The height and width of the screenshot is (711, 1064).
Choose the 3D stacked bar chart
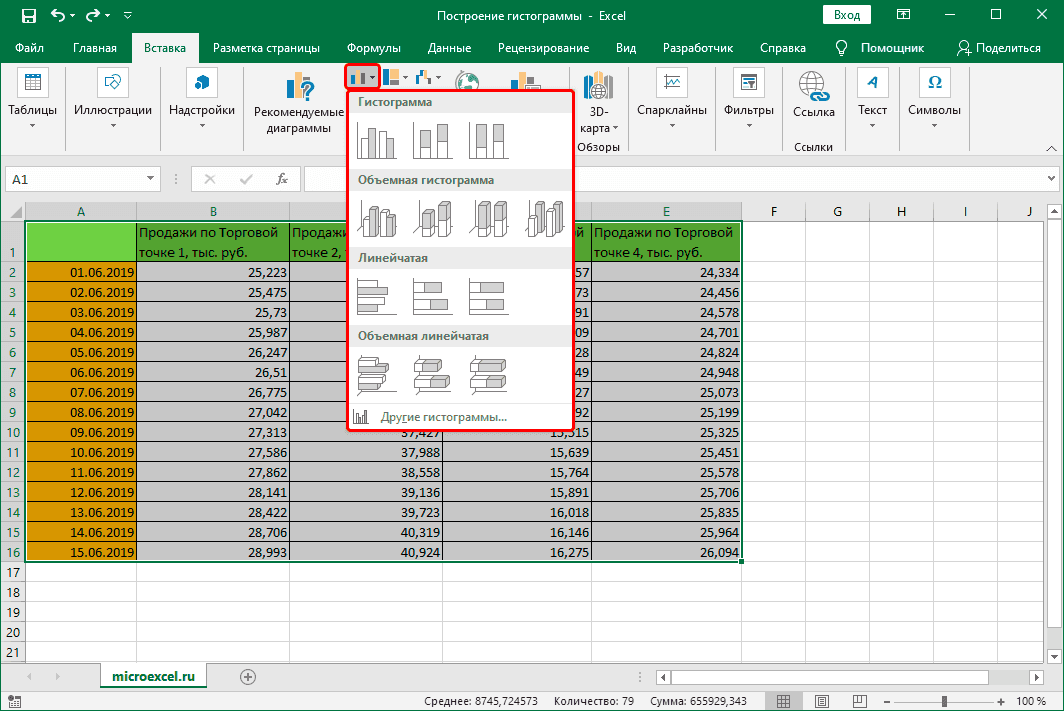433,375
